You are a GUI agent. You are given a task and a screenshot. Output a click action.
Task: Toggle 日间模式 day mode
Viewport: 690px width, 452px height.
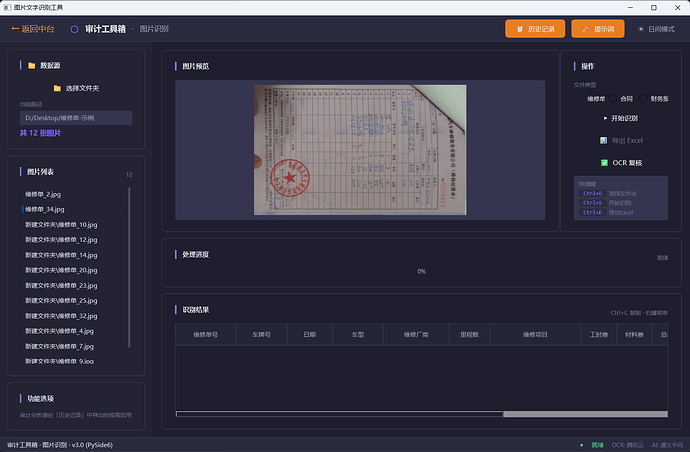pyautogui.click(x=656, y=29)
